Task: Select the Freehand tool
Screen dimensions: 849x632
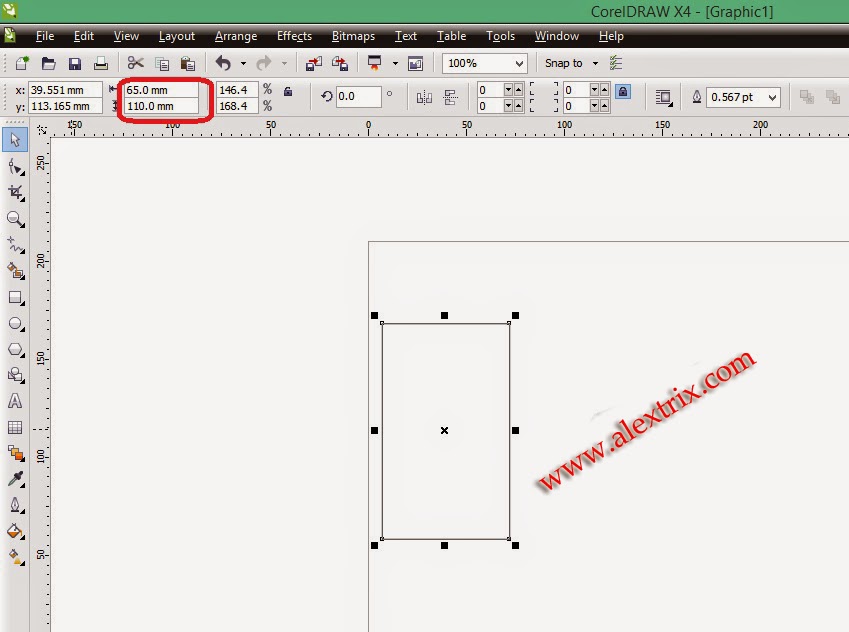Action: coord(16,245)
